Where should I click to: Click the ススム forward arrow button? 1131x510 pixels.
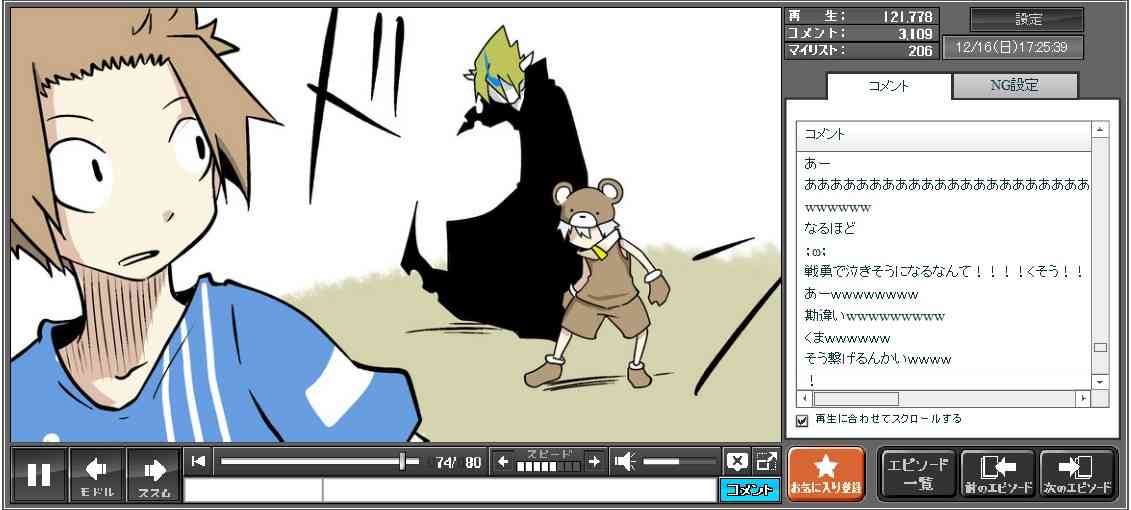click(154, 474)
